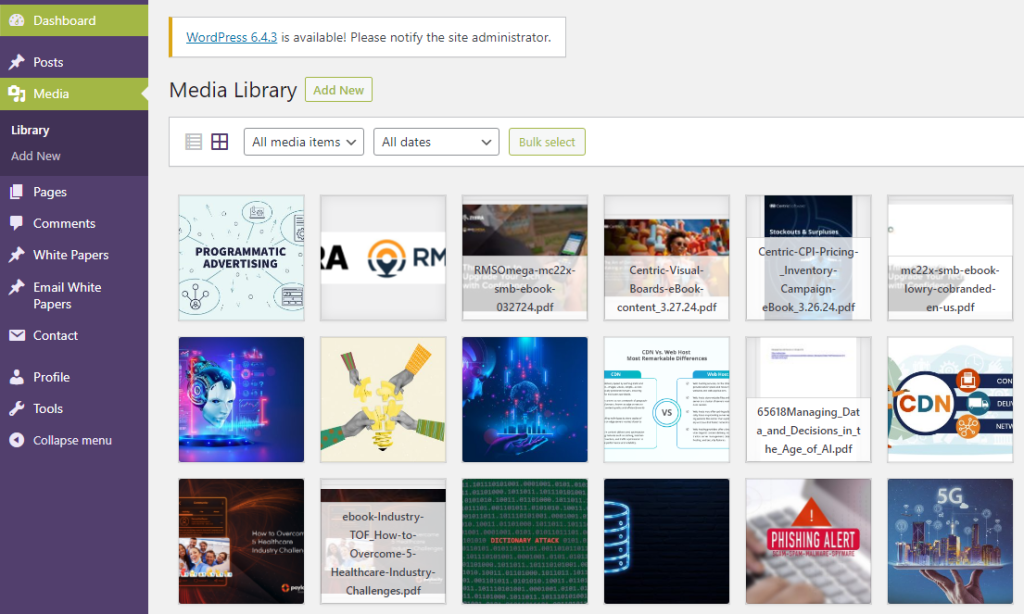Click the Profile person icon
Screen dimensions: 1024x614
coord(17,377)
